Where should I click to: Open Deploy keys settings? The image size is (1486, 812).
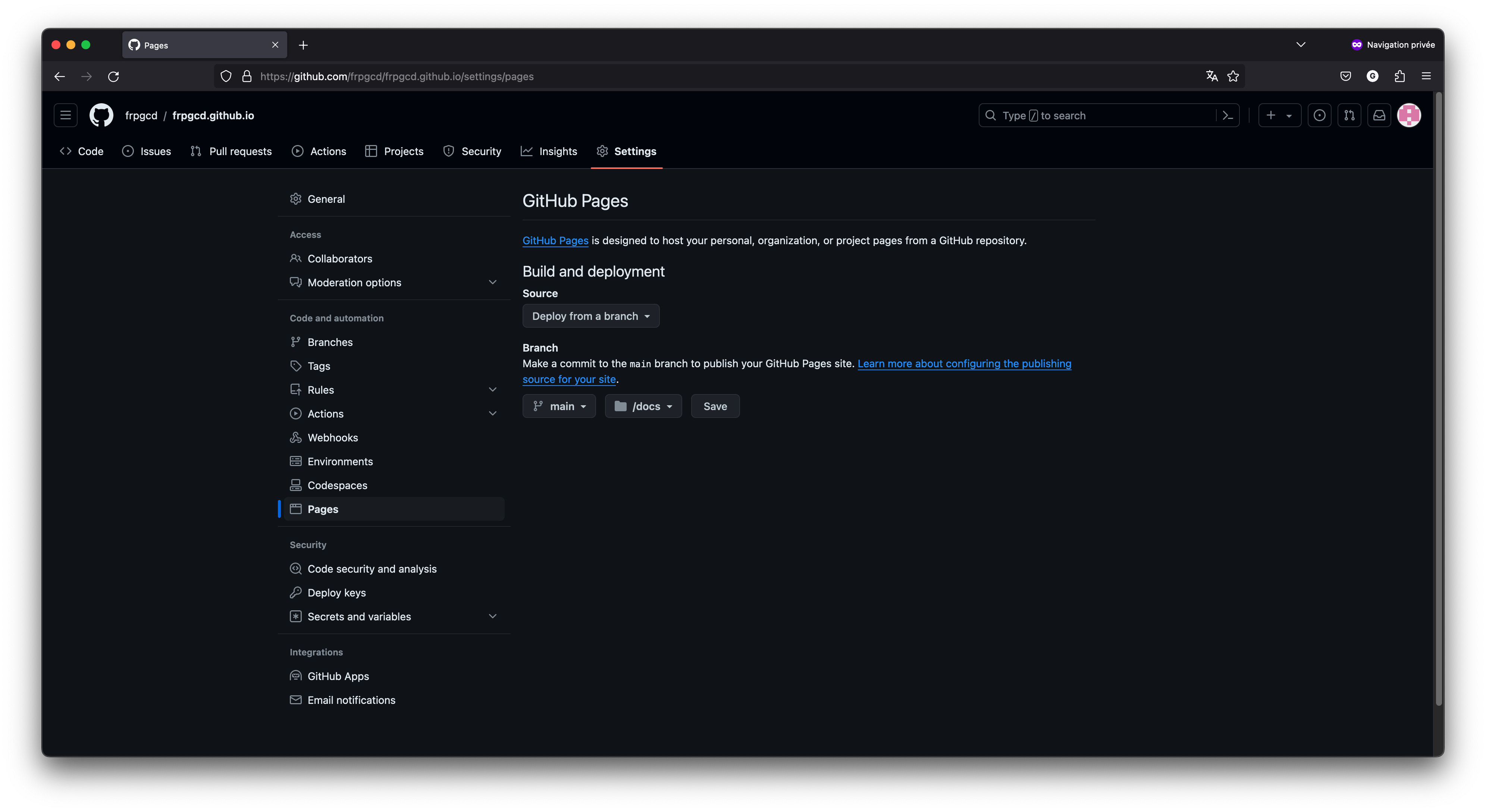coord(394,593)
